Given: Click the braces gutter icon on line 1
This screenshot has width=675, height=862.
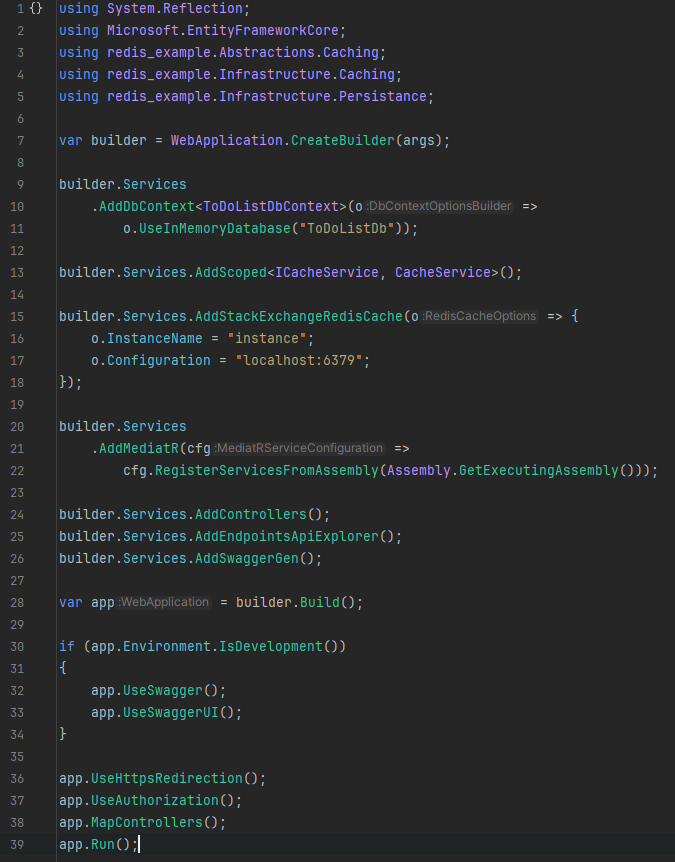Looking at the screenshot, I should click(36, 8).
